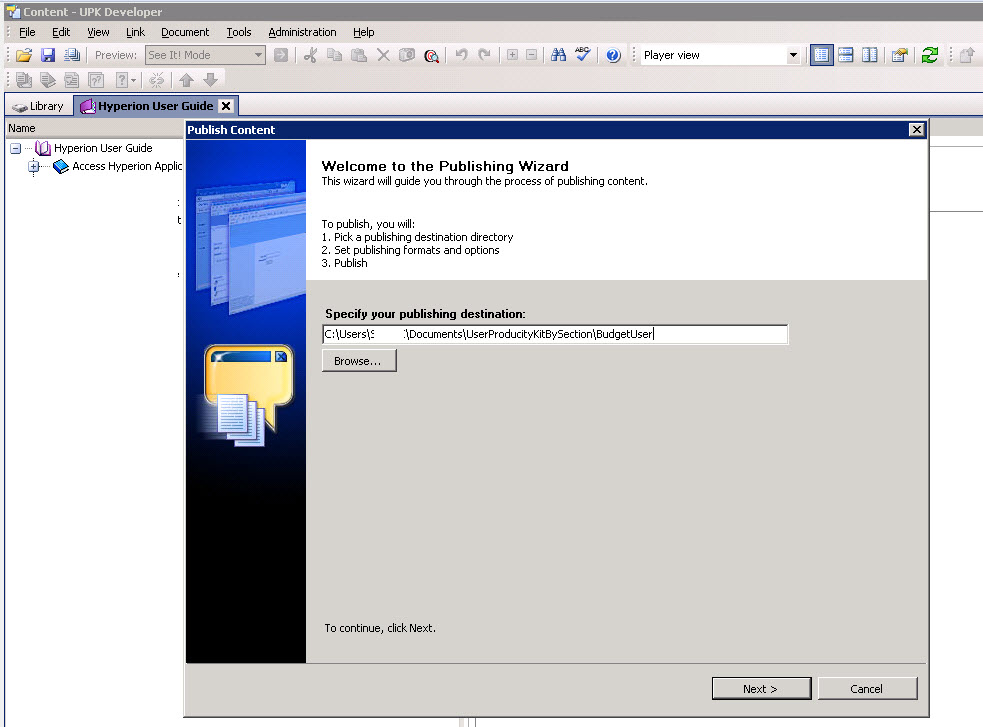Click the properties pane icon
983x727 pixels.
[x=900, y=55]
